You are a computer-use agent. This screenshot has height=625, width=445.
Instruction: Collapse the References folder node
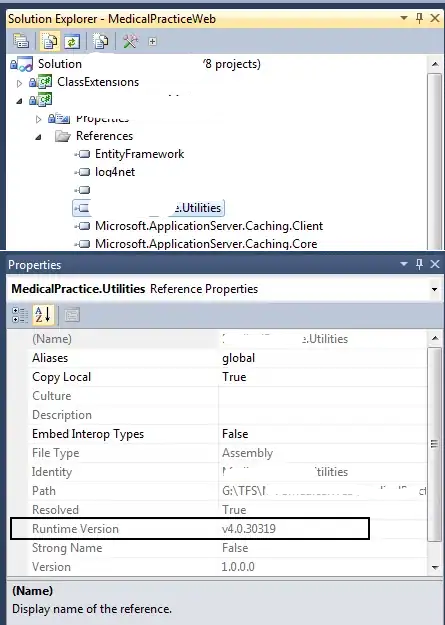tap(38, 138)
